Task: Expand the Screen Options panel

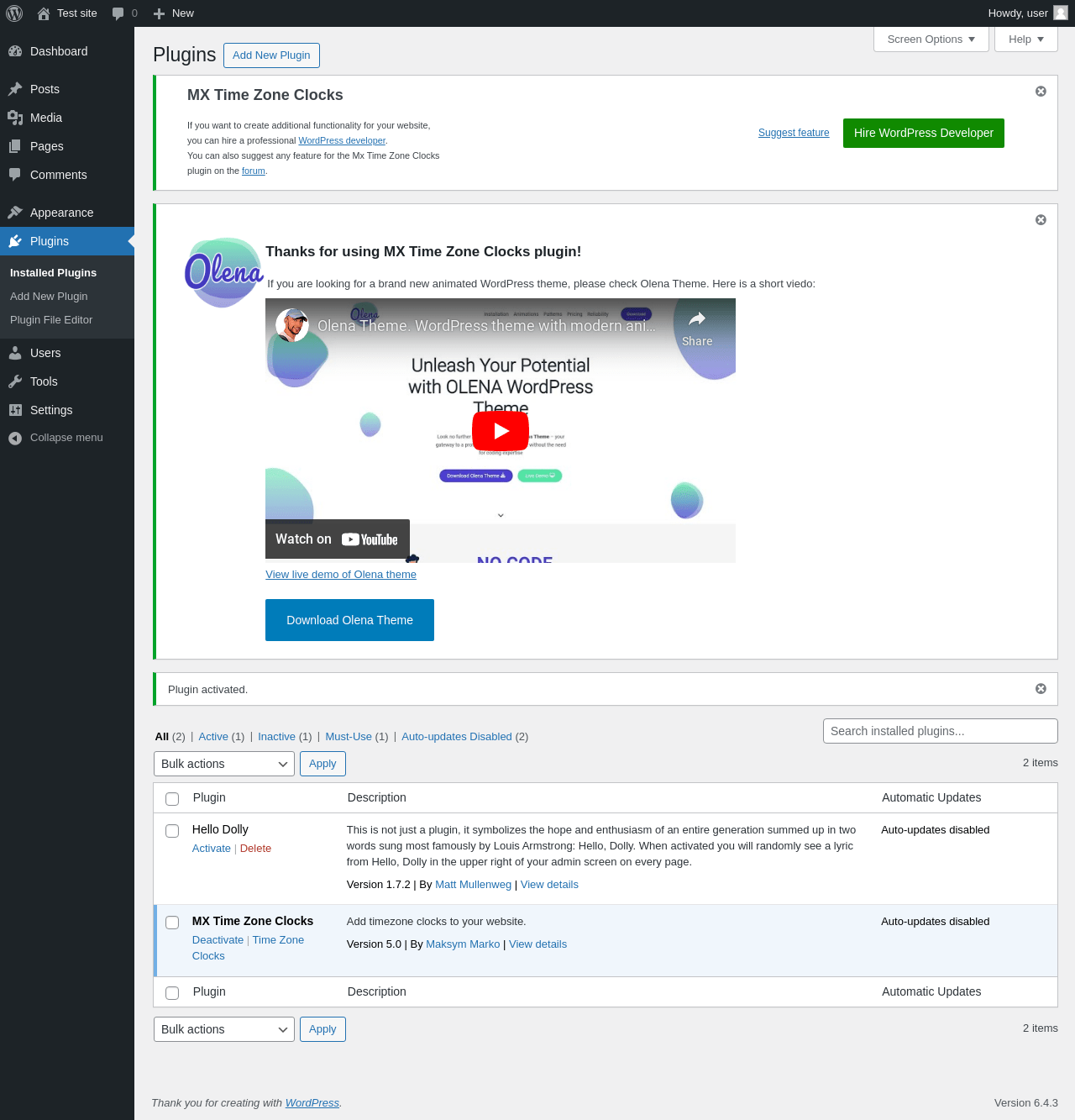Action: tap(931, 39)
